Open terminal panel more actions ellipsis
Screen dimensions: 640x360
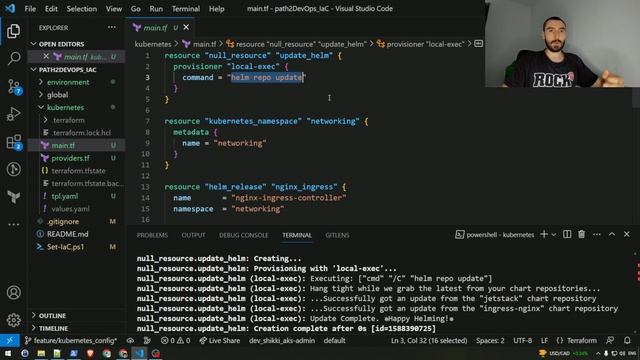click(x=597, y=234)
